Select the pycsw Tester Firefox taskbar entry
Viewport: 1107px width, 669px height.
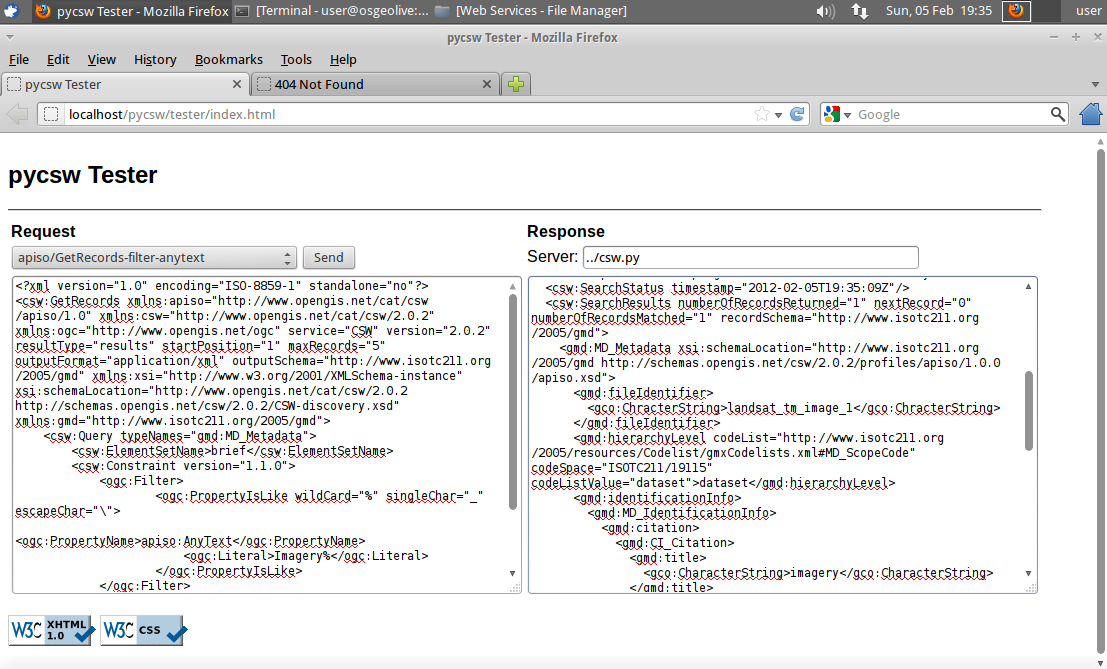pos(132,11)
